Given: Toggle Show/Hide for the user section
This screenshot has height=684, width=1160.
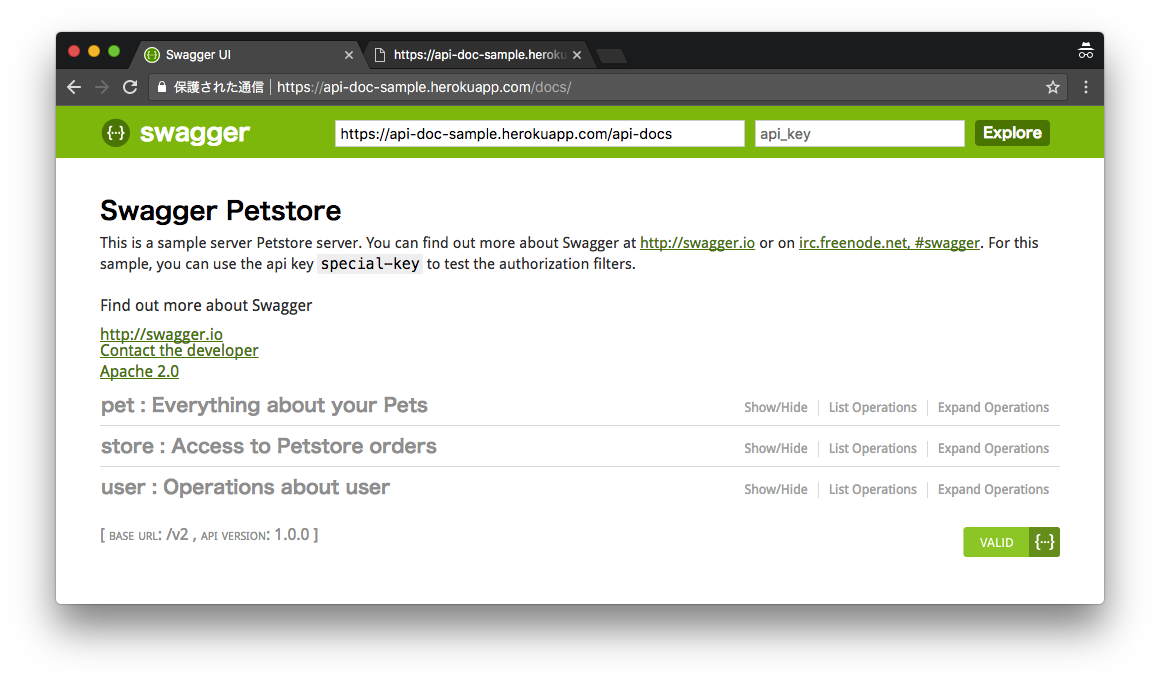Looking at the screenshot, I should pos(775,489).
